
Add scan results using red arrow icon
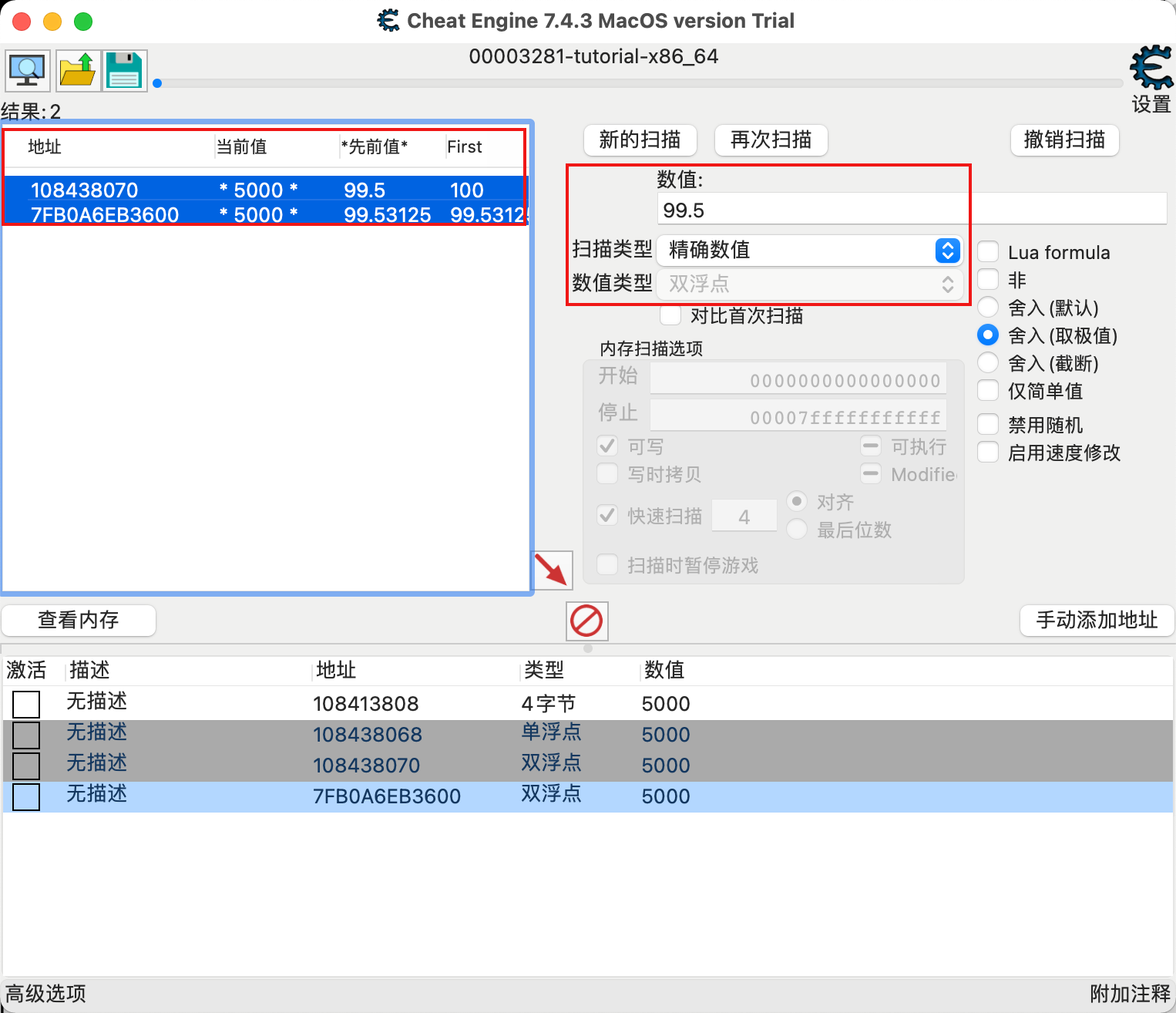(x=553, y=570)
